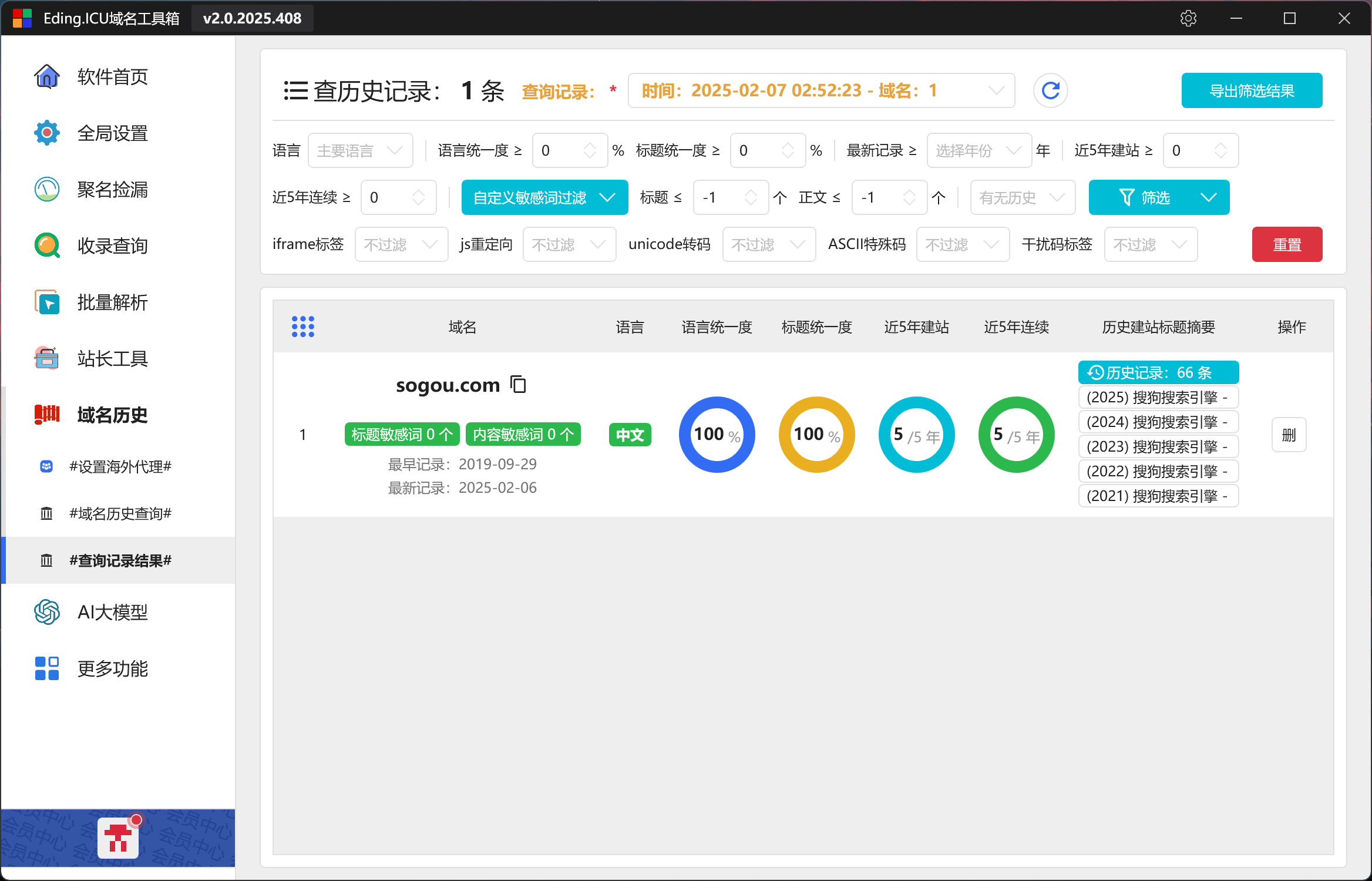Viewport: 1372px width, 881px height.
Task: Click the blue 100% language consistency ring
Action: (717, 435)
